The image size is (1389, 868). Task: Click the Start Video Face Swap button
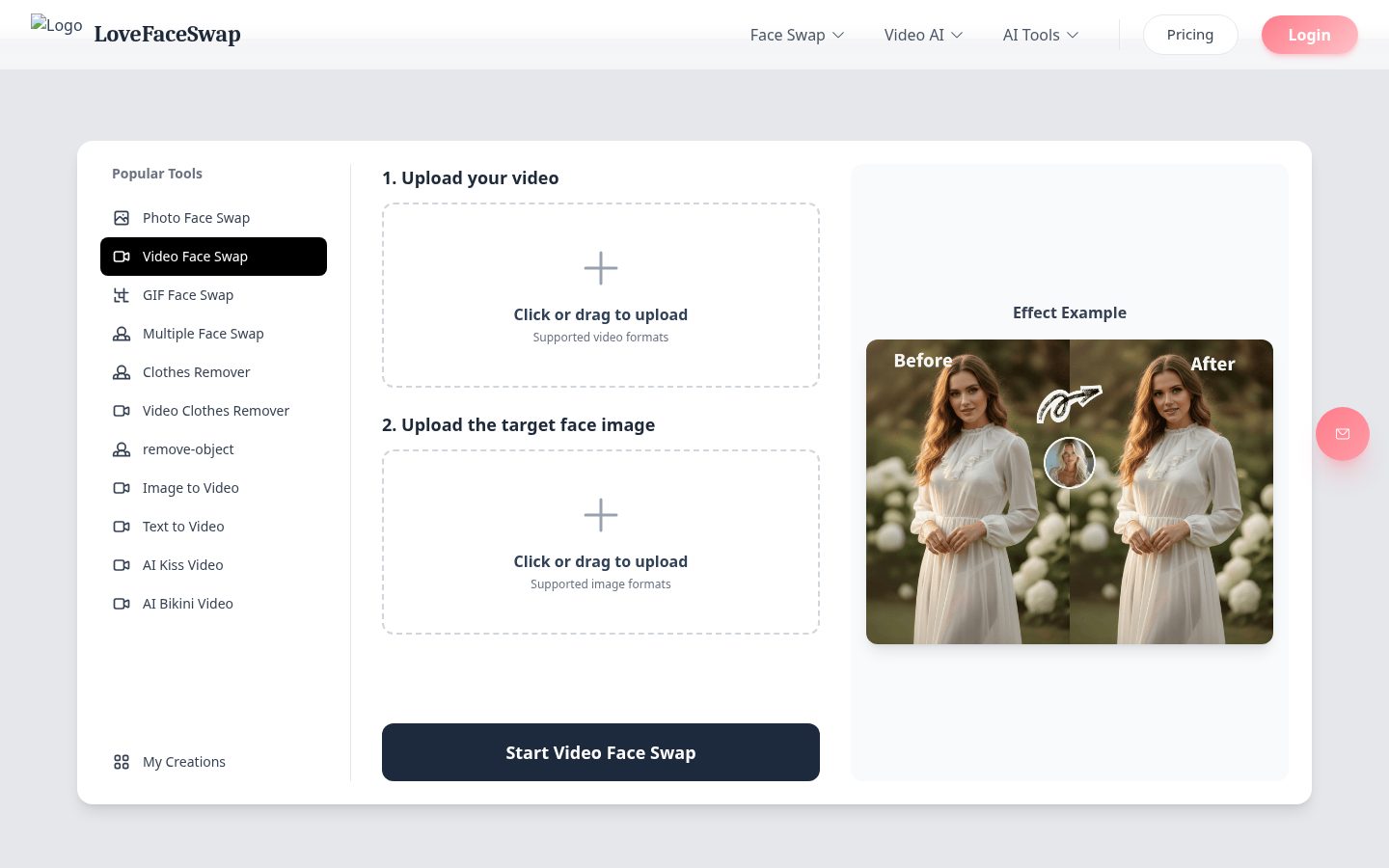click(601, 752)
